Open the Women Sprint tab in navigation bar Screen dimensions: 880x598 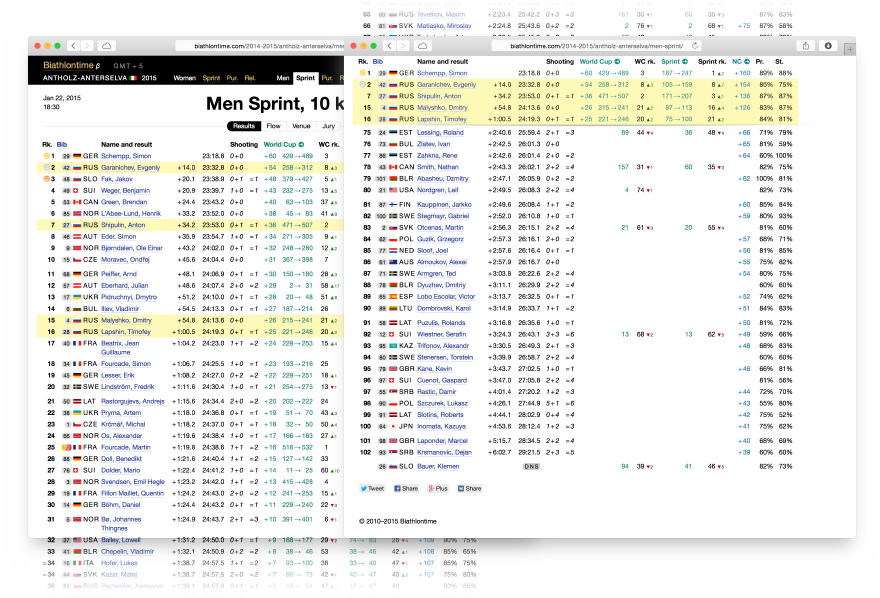(x=211, y=77)
